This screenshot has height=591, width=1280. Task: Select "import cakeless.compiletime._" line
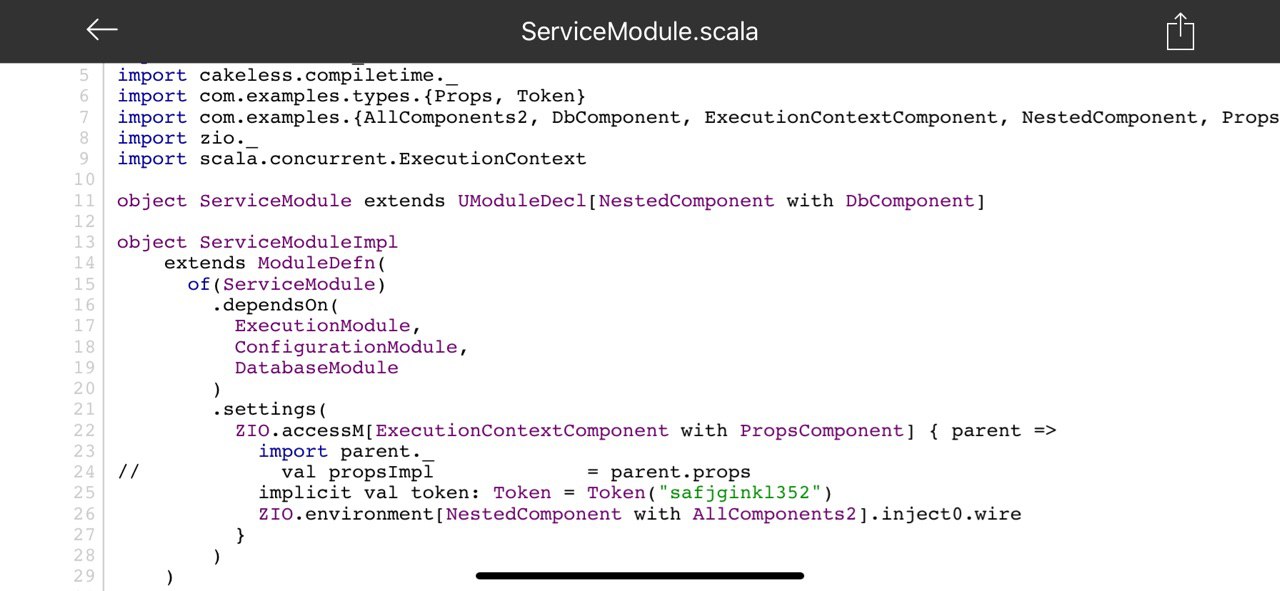click(287, 75)
